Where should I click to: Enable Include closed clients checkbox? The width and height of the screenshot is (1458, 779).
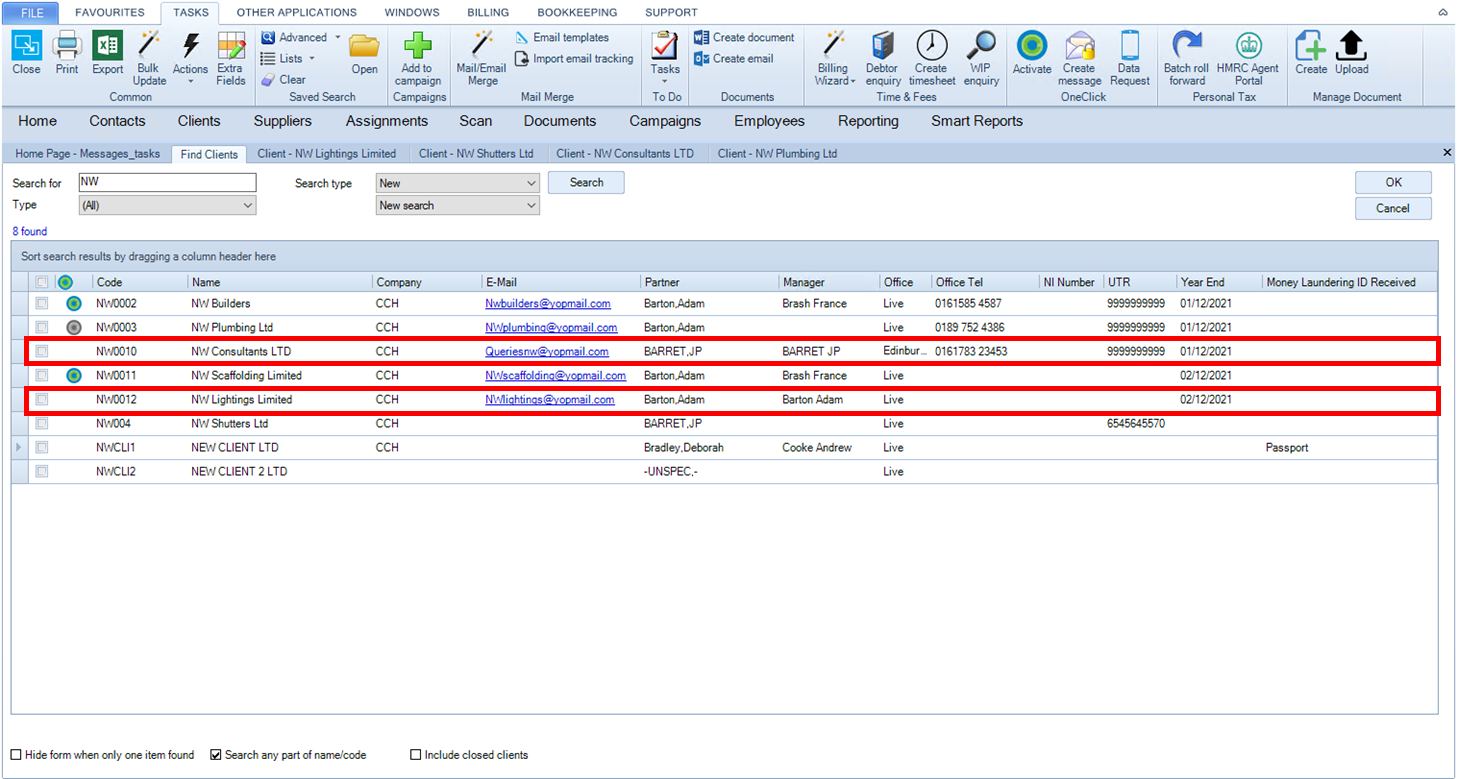click(x=416, y=755)
